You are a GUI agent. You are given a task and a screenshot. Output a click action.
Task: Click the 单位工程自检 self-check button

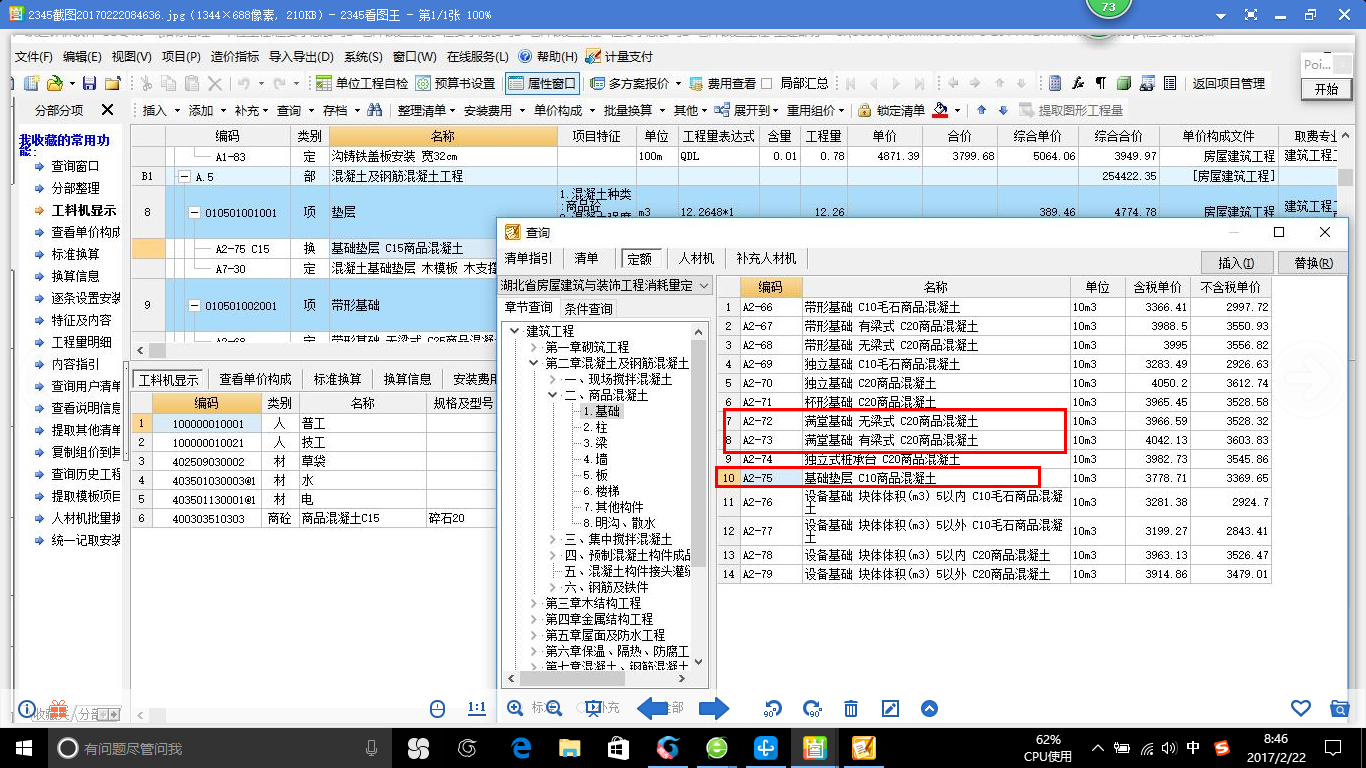(362, 83)
